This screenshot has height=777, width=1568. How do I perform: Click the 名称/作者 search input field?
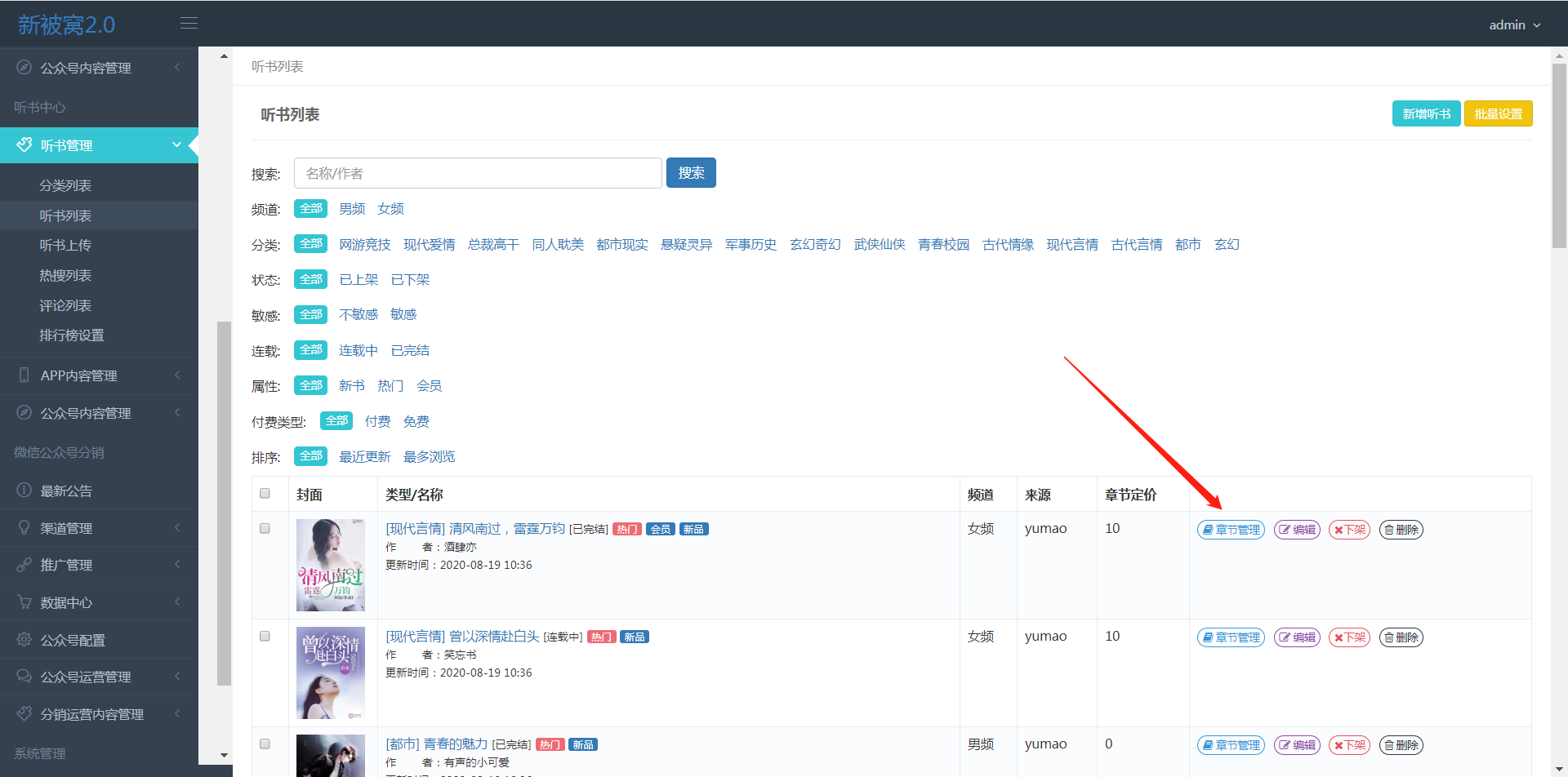tap(478, 173)
